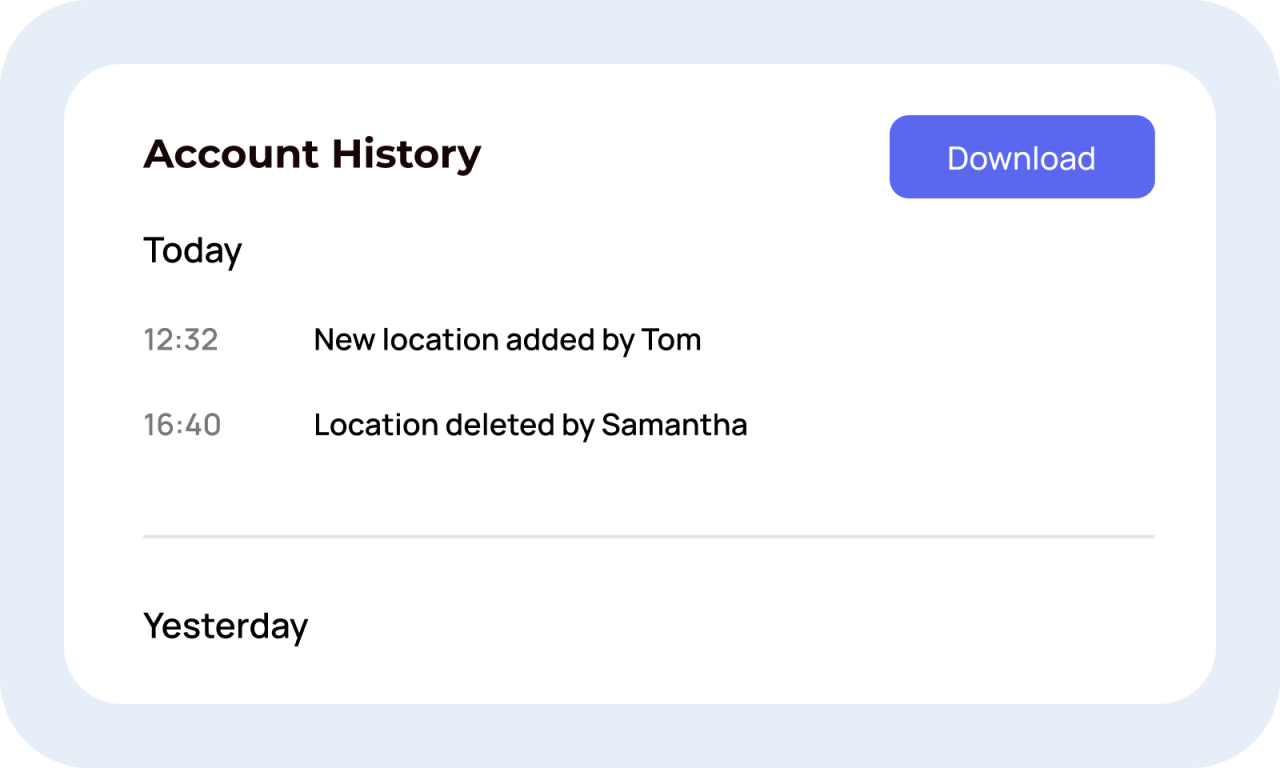Click the word 'by' before Tom
Image resolution: width=1280 pixels, height=768 pixels.
click(x=618, y=342)
